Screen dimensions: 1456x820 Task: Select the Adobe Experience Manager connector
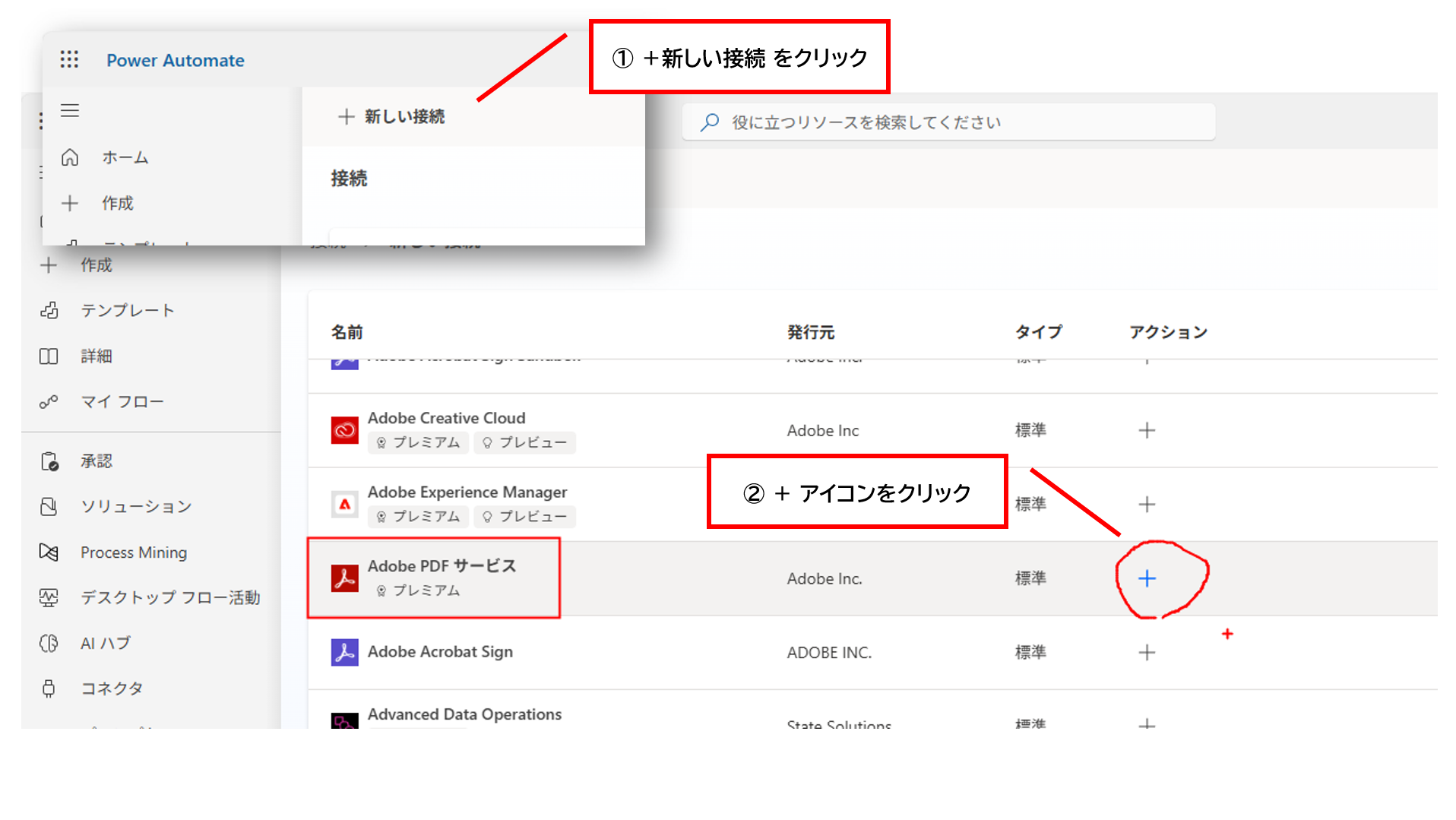(467, 492)
